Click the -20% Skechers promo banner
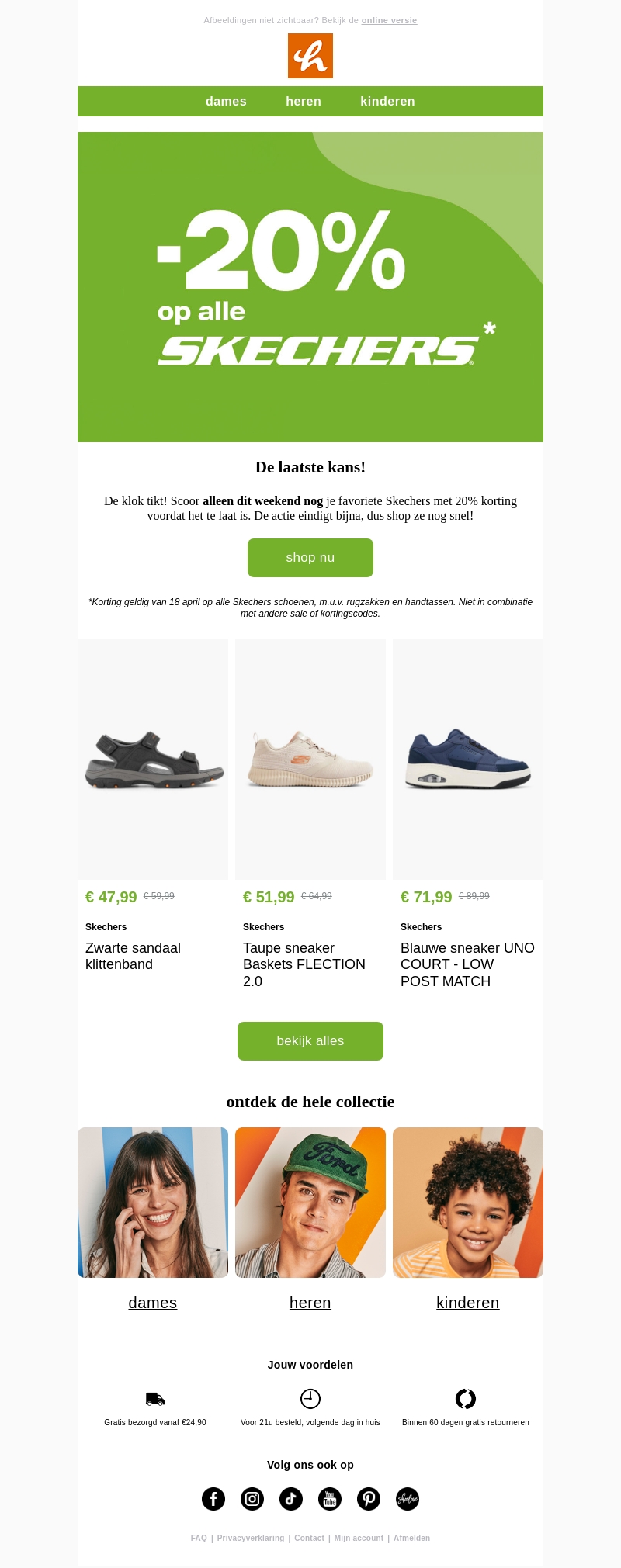 pyautogui.click(x=310, y=287)
